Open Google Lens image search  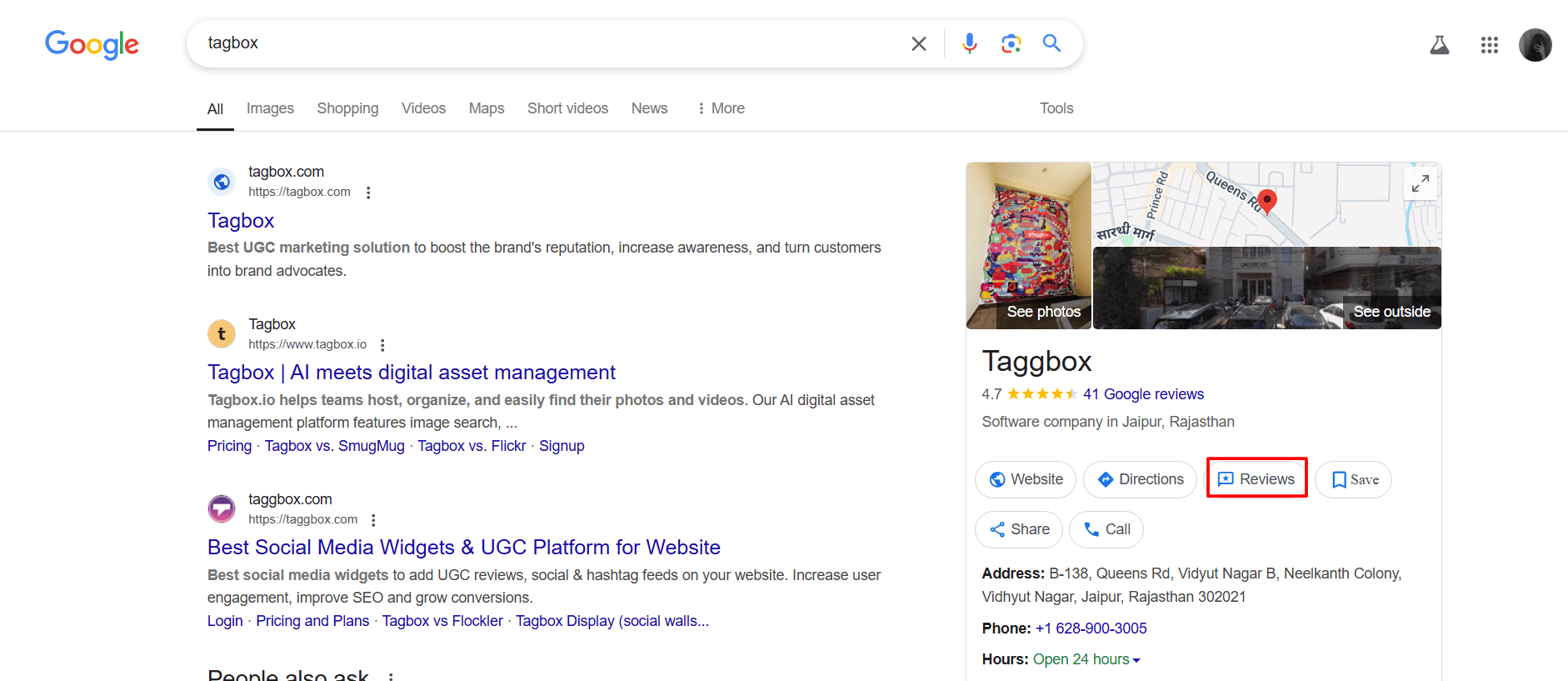pyautogui.click(x=1011, y=43)
